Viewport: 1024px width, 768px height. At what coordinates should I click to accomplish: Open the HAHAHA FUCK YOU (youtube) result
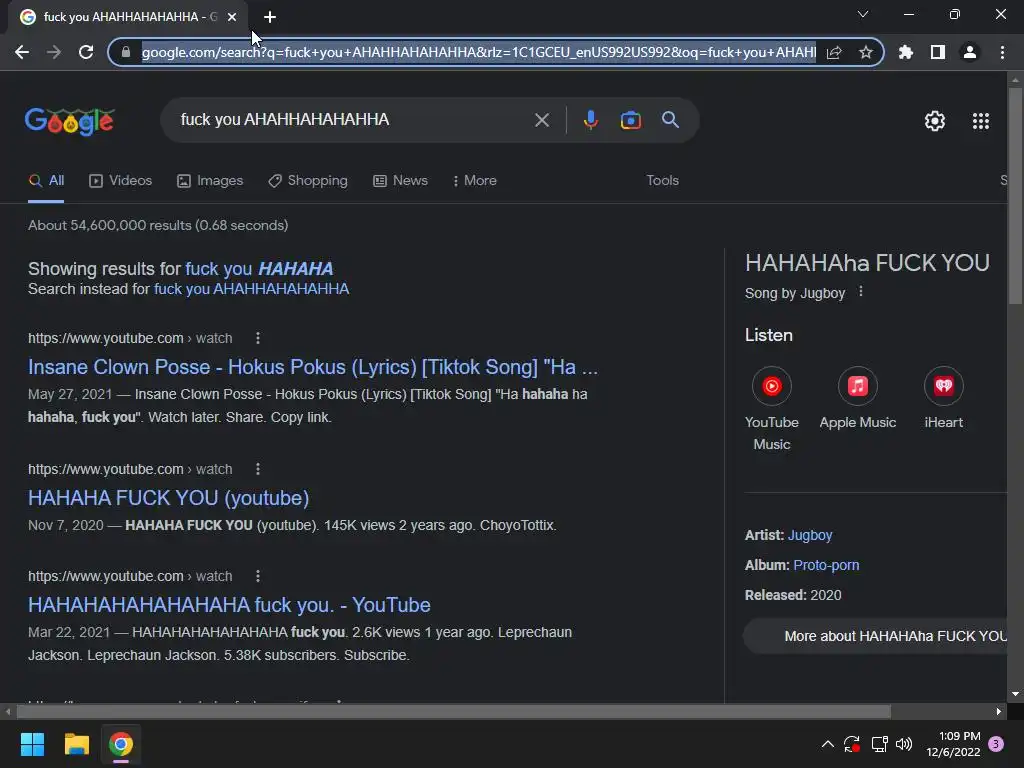click(x=168, y=498)
